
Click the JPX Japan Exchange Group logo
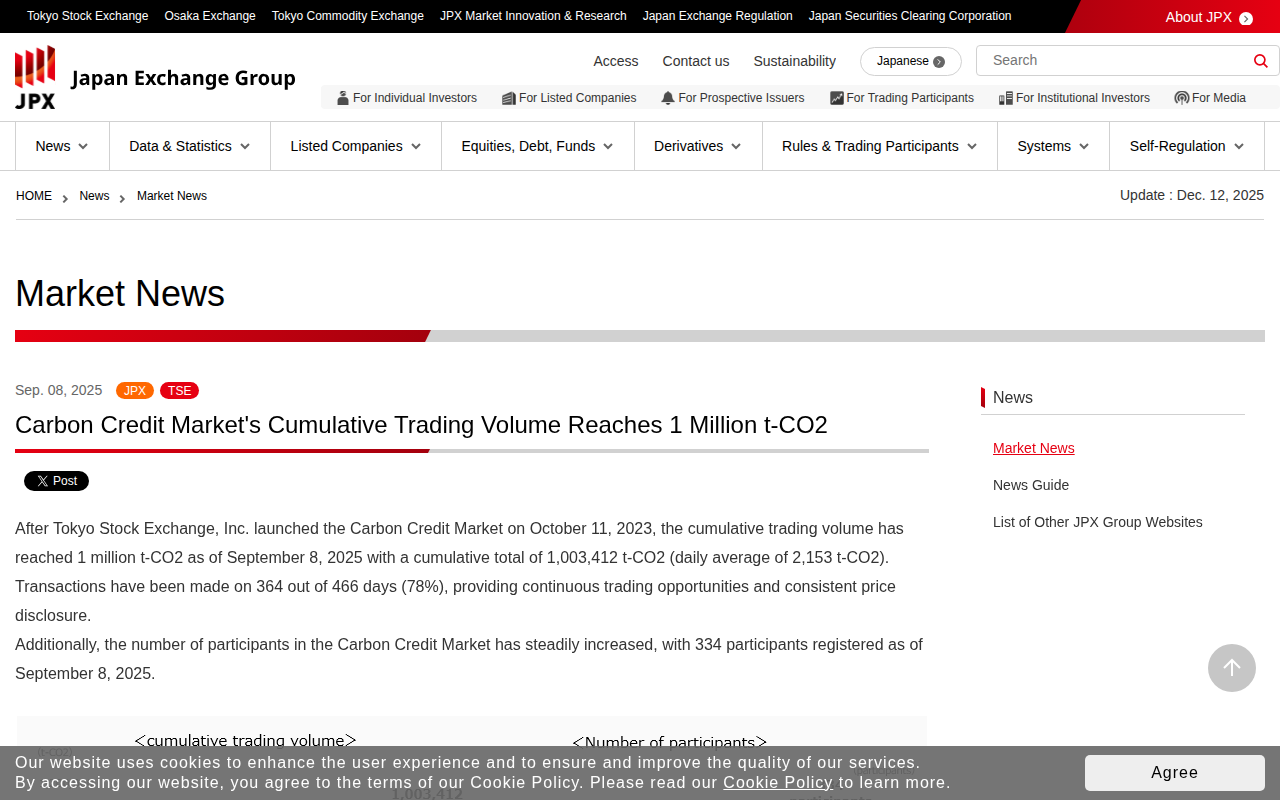(155, 77)
